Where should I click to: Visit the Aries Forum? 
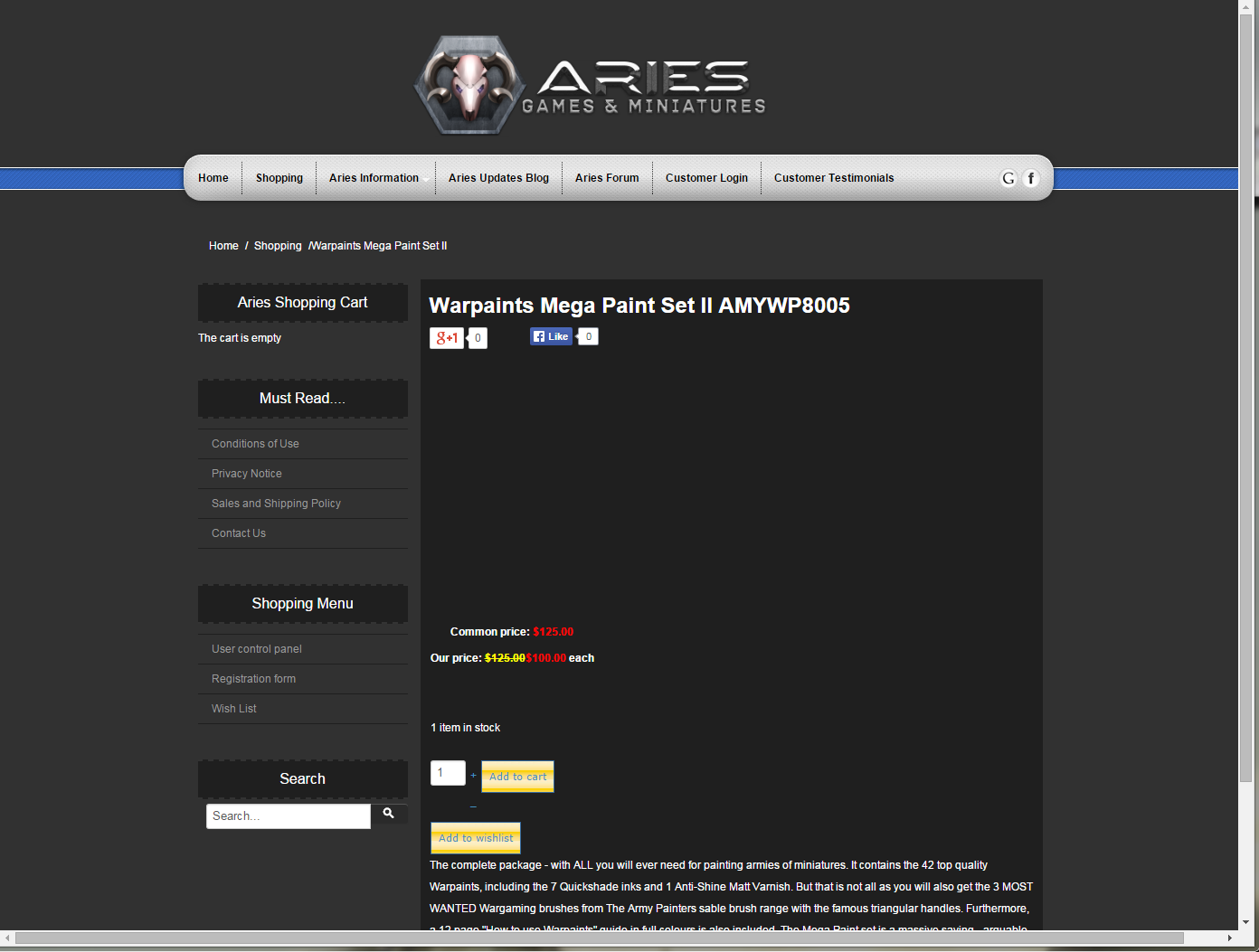(x=607, y=178)
